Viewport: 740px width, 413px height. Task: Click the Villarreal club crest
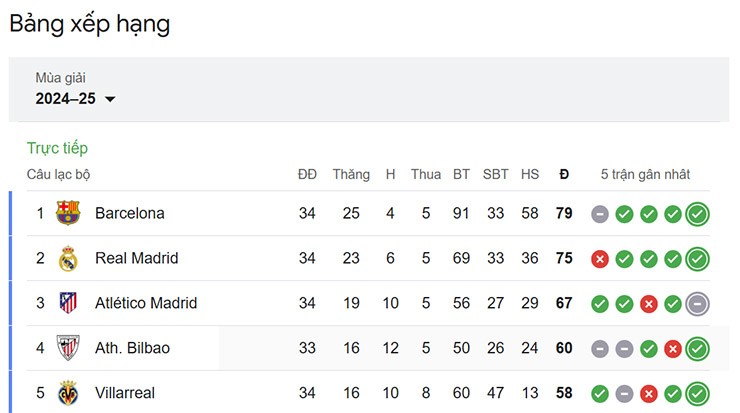coord(68,393)
